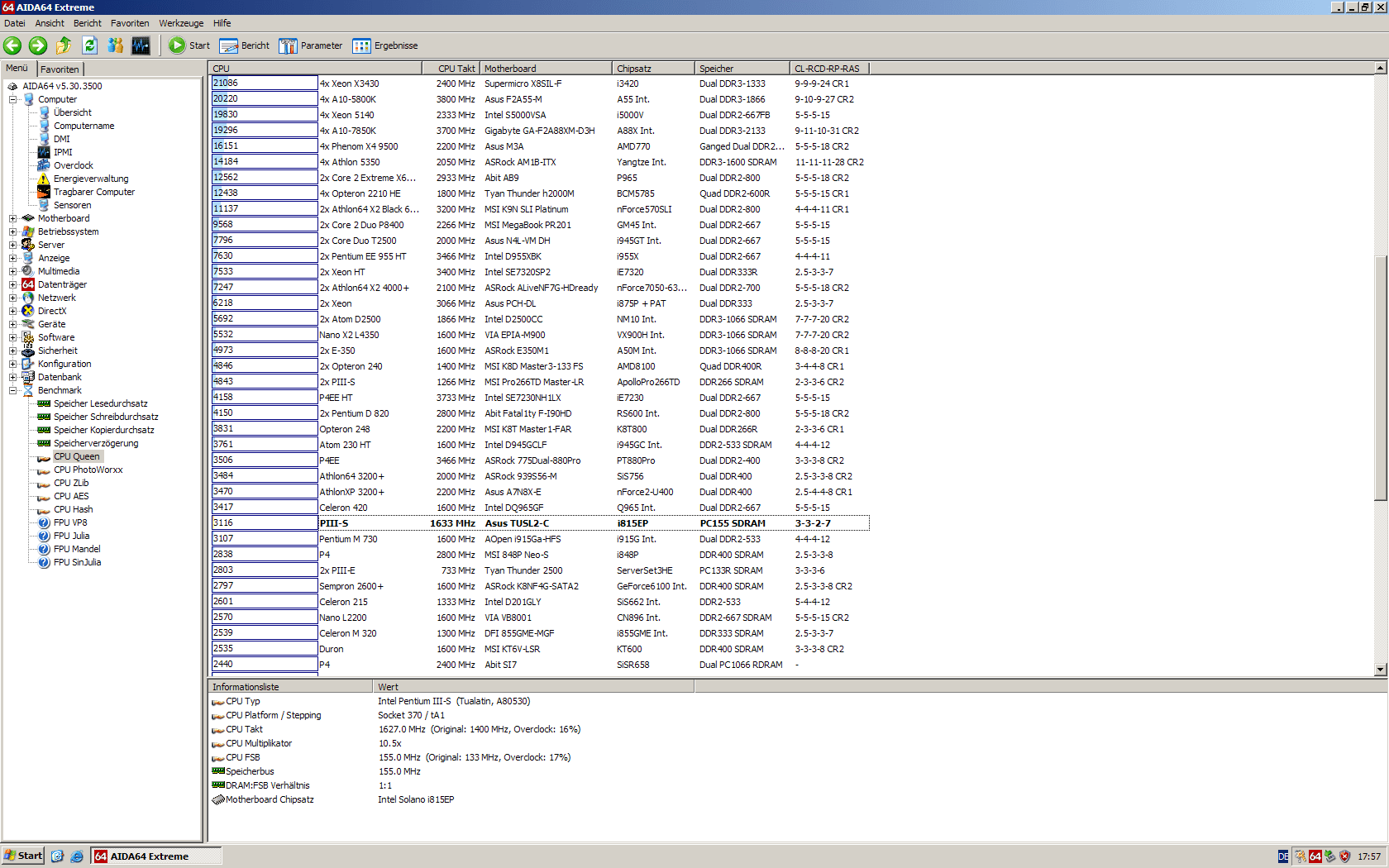Click the Speicher column header
This screenshot has width=1389, height=868.
point(742,69)
